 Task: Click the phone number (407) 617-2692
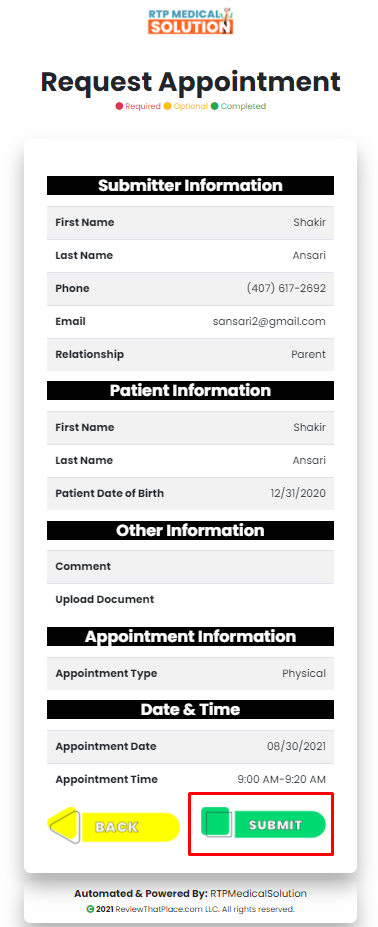click(x=286, y=289)
